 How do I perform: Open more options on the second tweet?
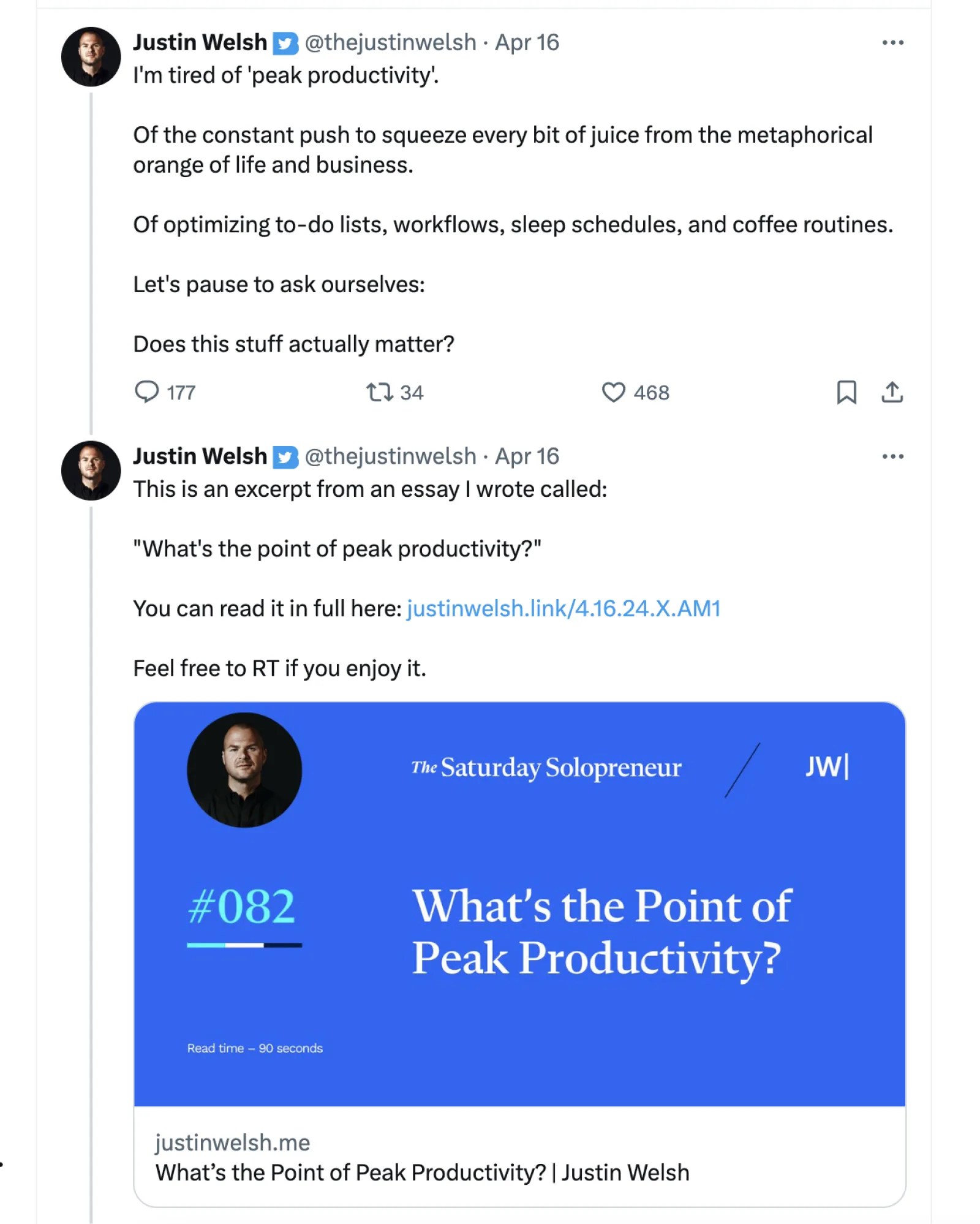pos(892,456)
